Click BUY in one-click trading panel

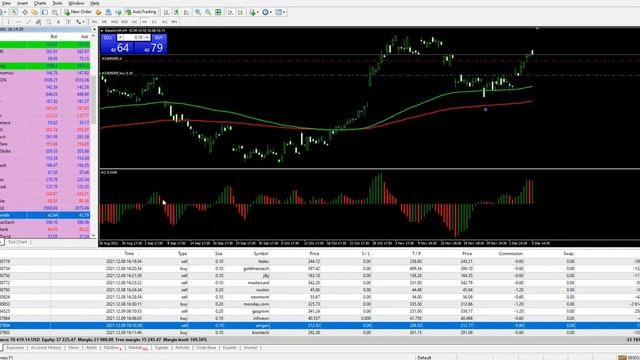159,38
